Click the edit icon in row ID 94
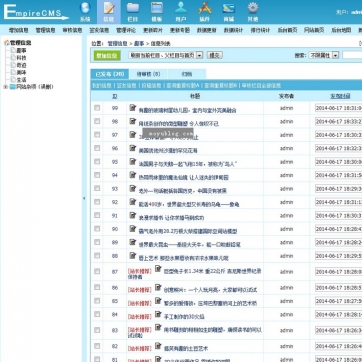 click(133, 175)
